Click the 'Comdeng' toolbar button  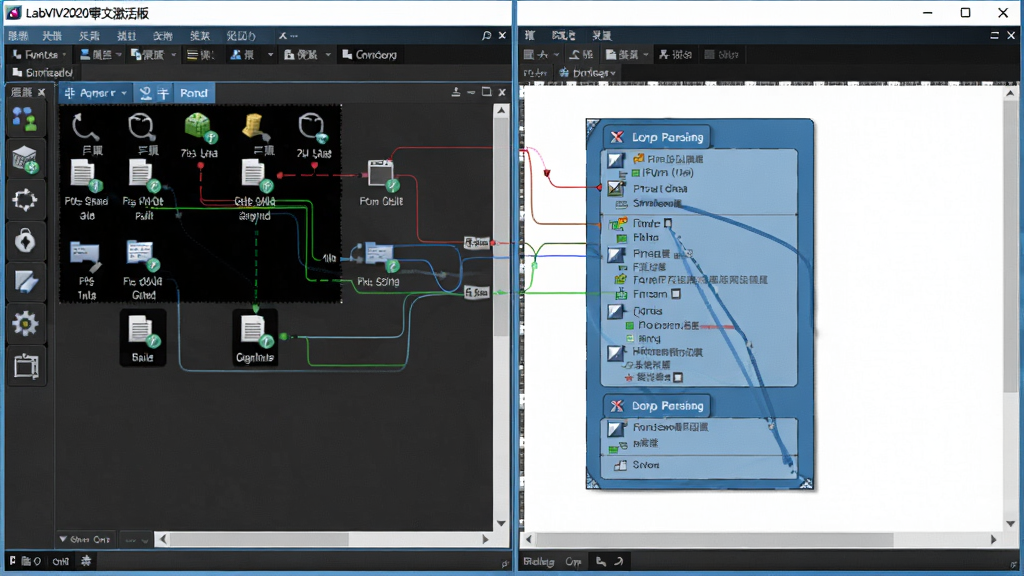pyautogui.click(x=370, y=55)
